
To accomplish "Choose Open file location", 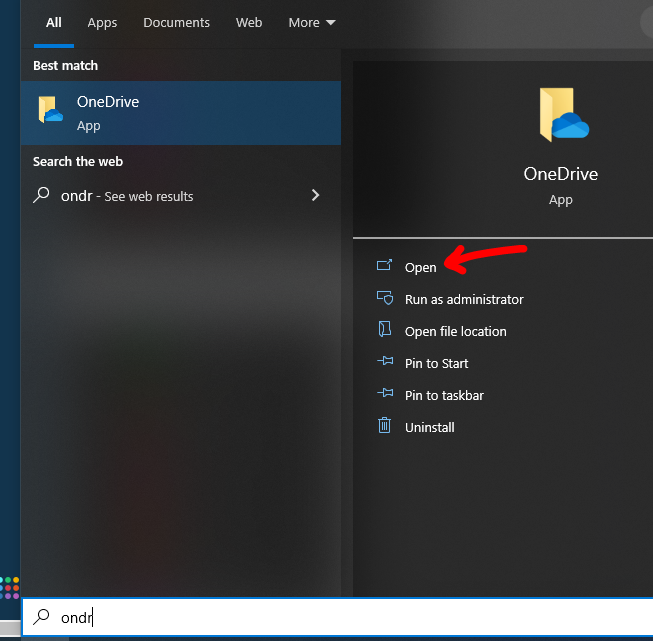I will (456, 332).
